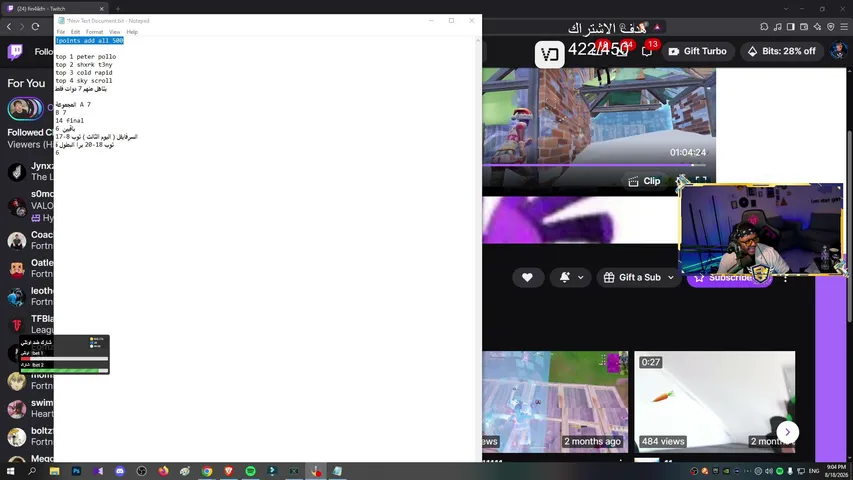Open the Twitch user avatar menu
This screenshot has width=853, height=480.
838,51
